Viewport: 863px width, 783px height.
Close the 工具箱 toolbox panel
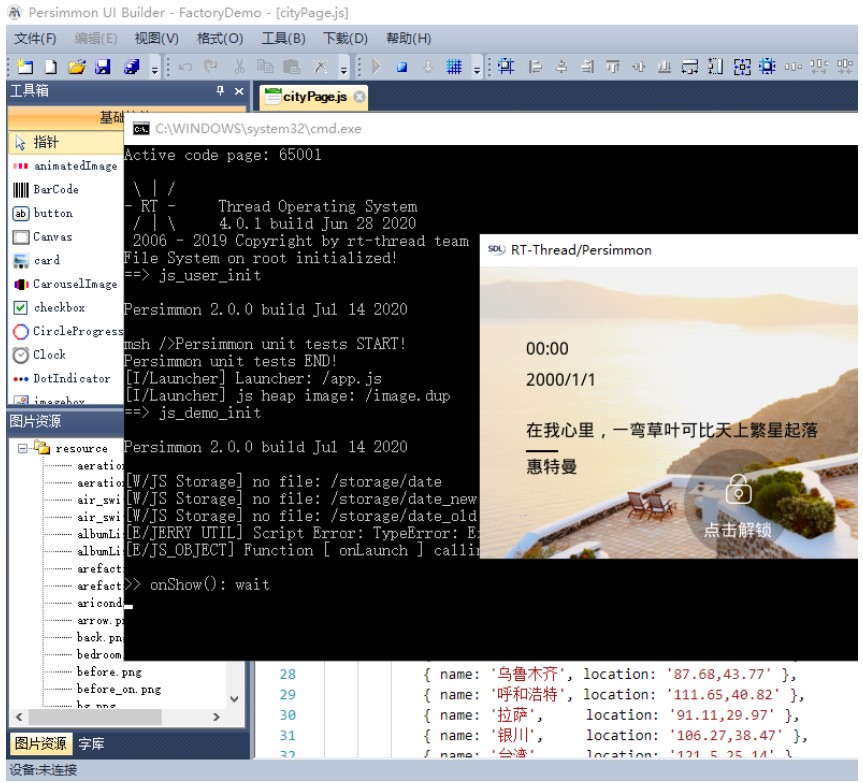[x=239, y=91]
